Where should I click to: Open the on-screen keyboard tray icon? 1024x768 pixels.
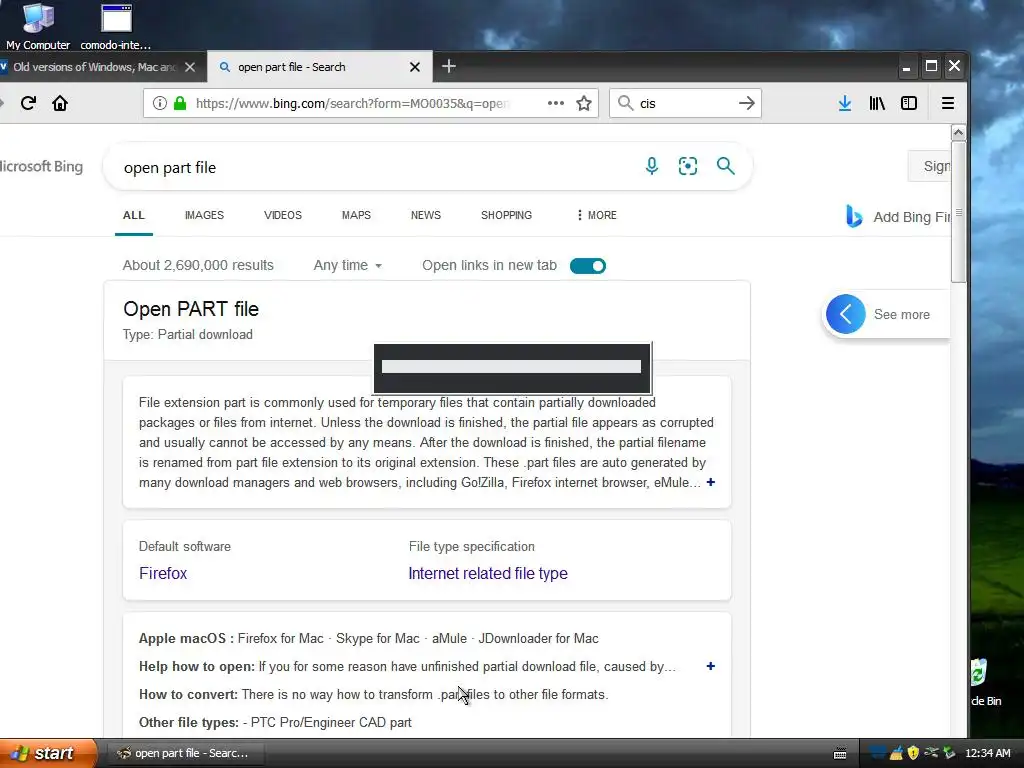coord(840,754)
